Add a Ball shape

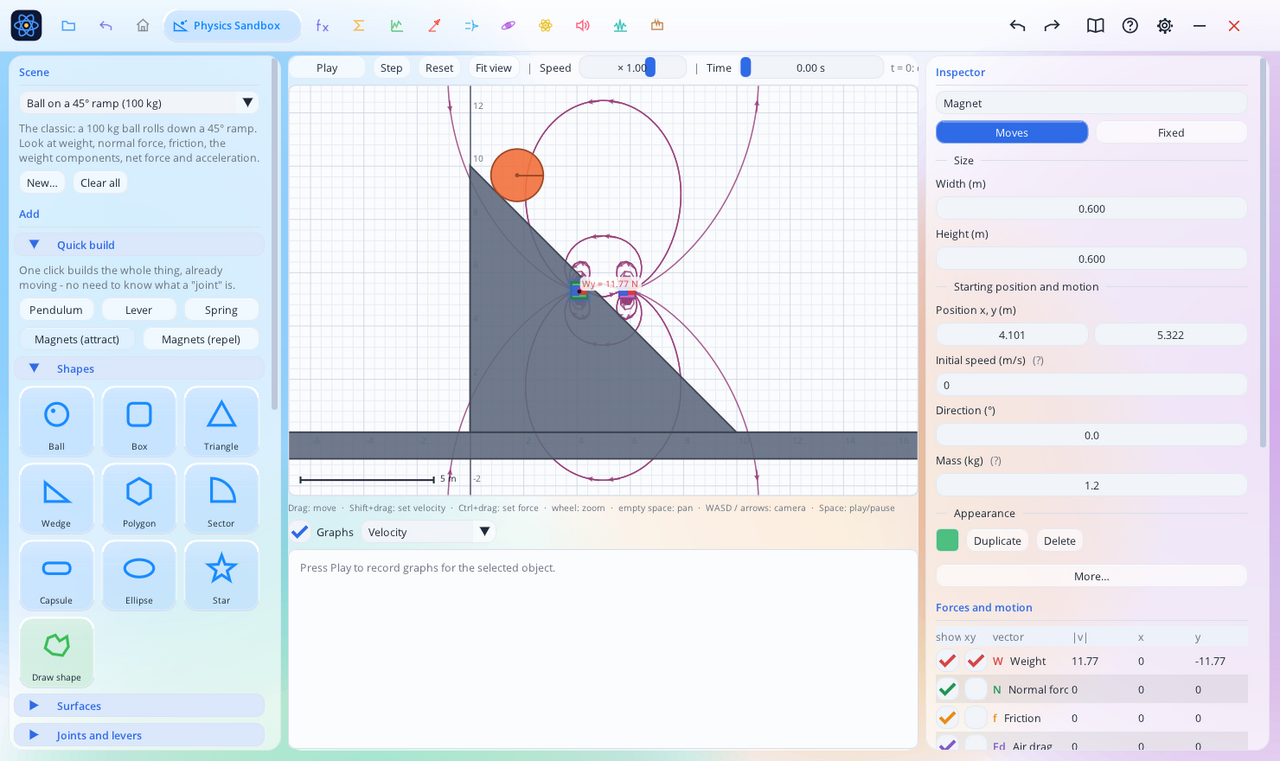click(x=57, y=421)
